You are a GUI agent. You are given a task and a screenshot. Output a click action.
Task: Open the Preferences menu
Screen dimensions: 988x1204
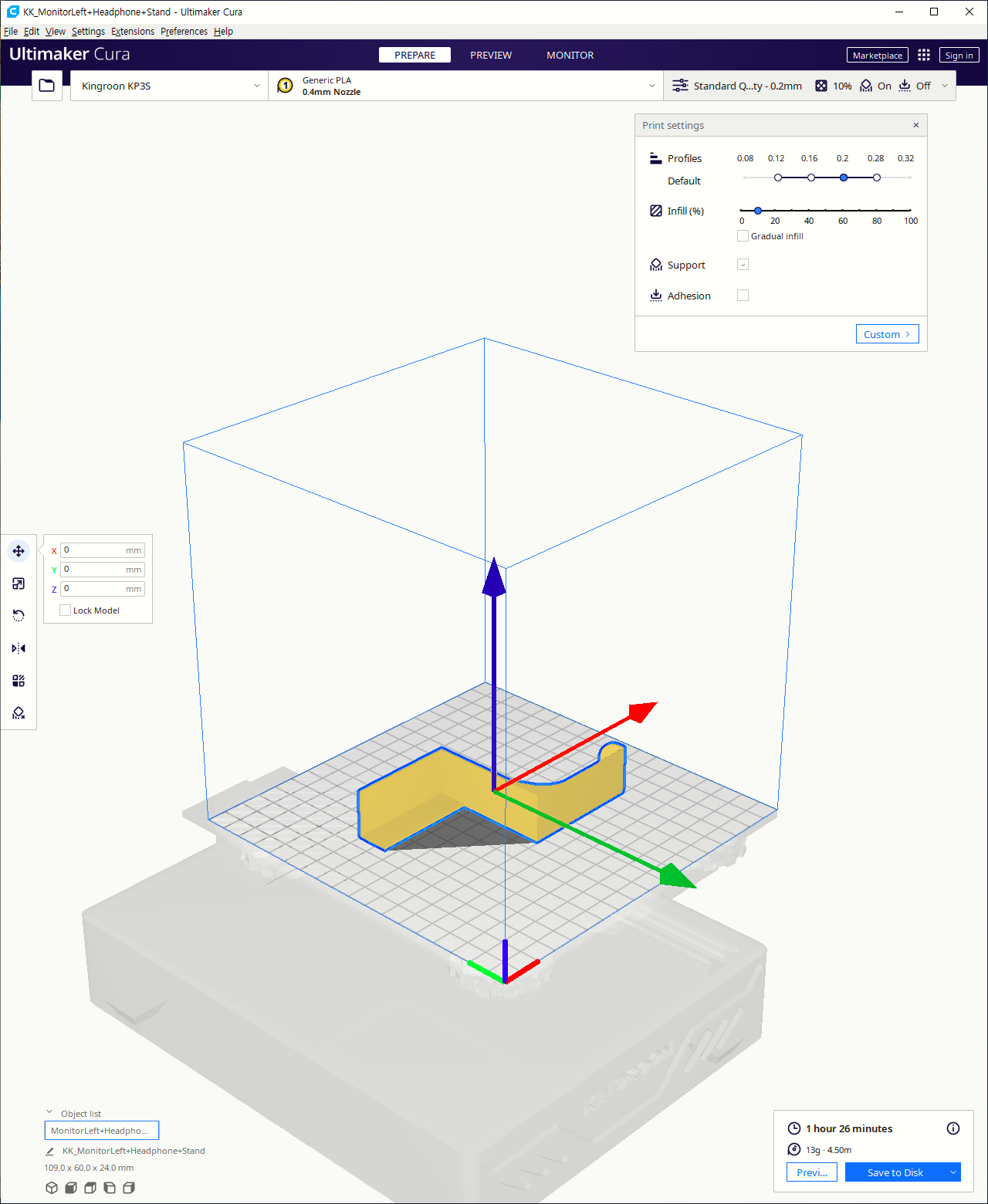184,32
